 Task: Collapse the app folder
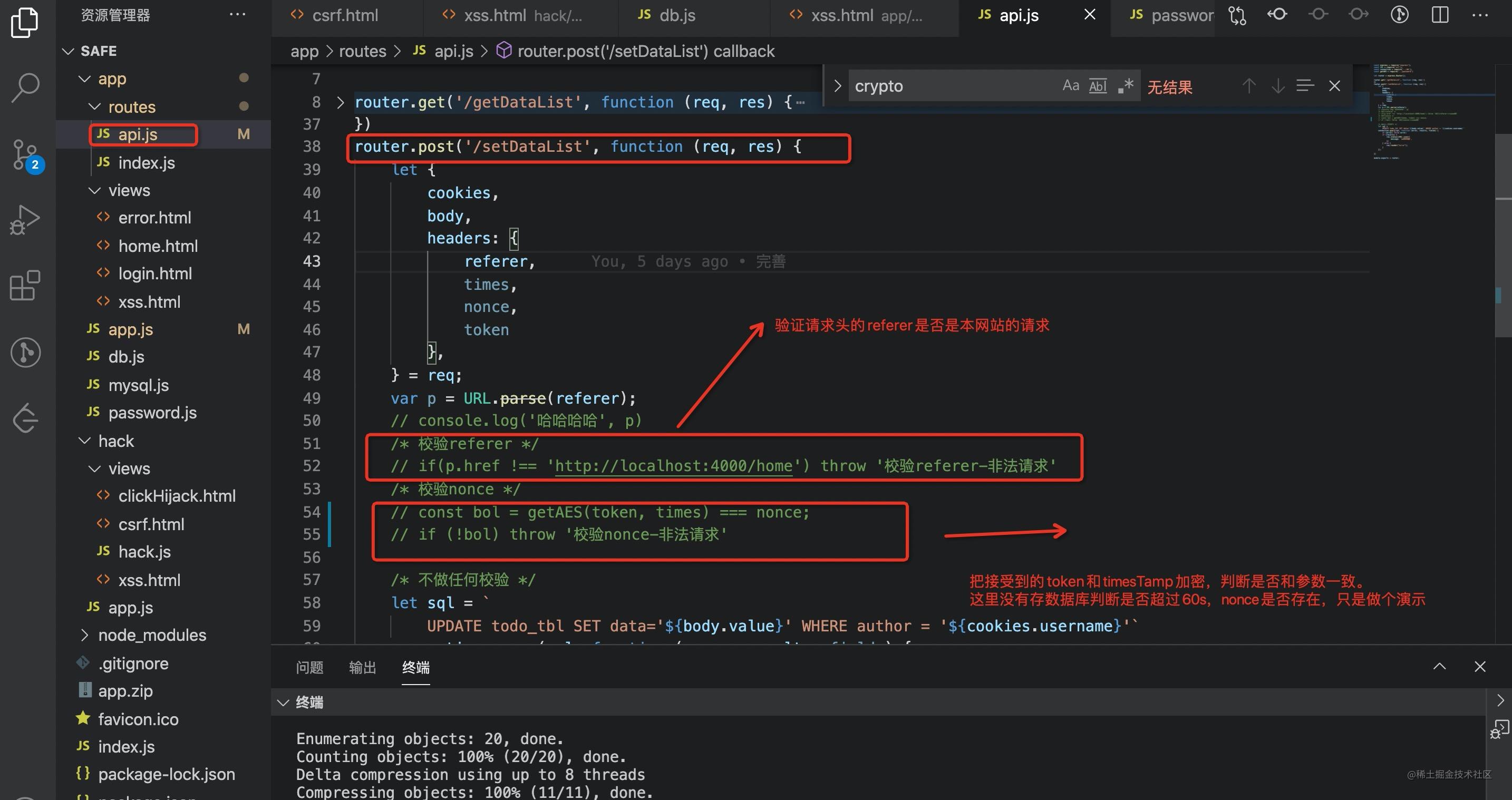click(84, 79)
